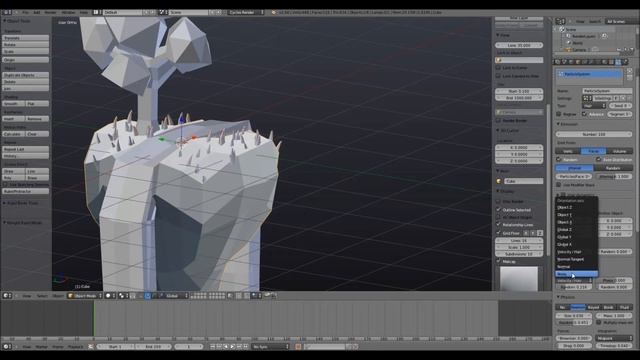The image size is (640, 360).
Task: Choose Object X in orientation axis menu
Action: 576,222
